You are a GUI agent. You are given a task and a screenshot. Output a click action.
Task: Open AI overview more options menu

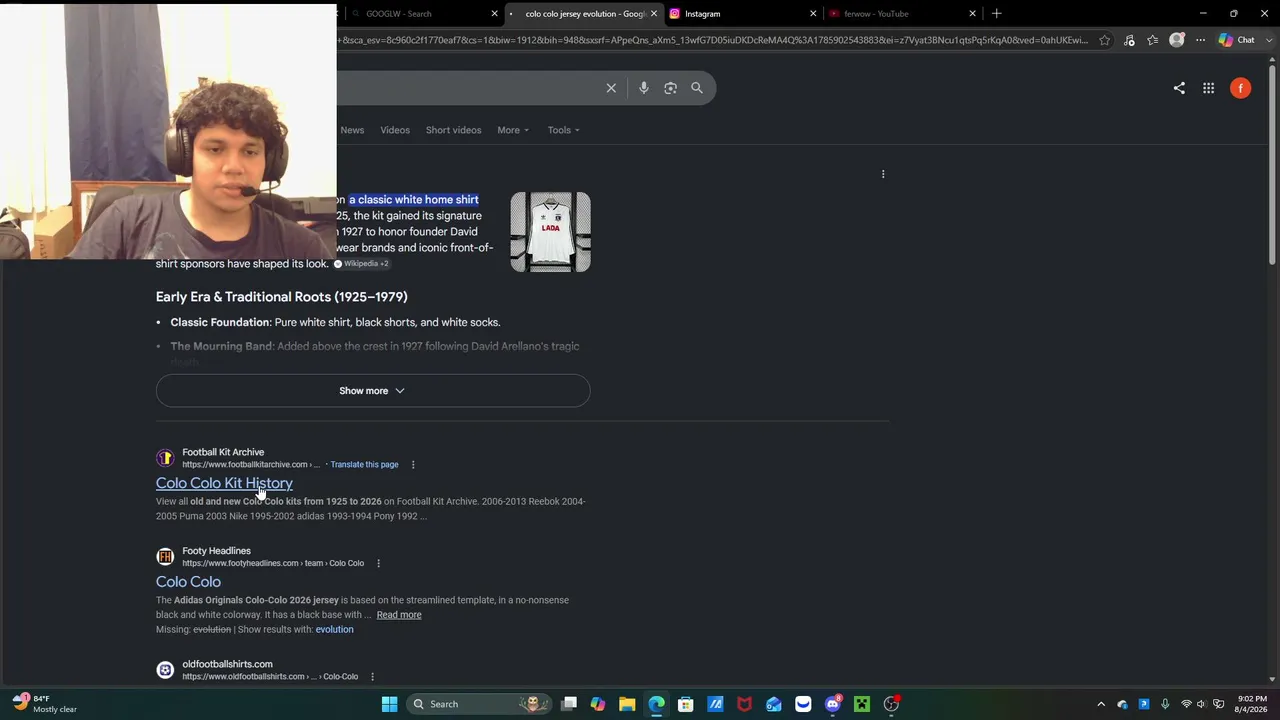point(883,174)
